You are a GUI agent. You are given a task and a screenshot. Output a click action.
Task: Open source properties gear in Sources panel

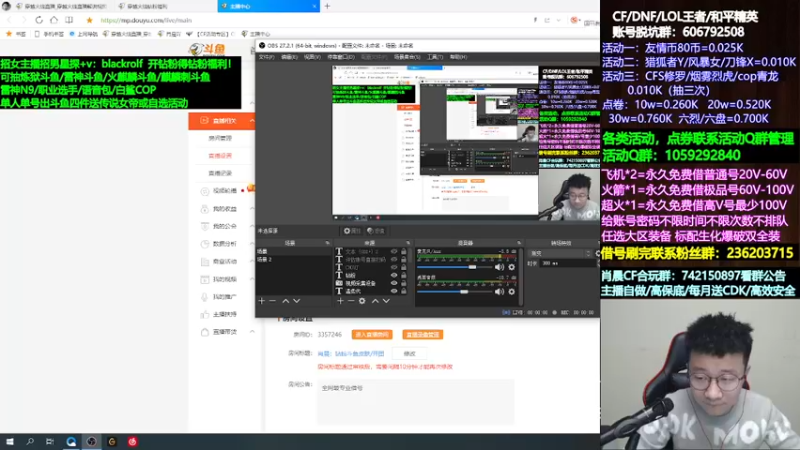[362, 301]
